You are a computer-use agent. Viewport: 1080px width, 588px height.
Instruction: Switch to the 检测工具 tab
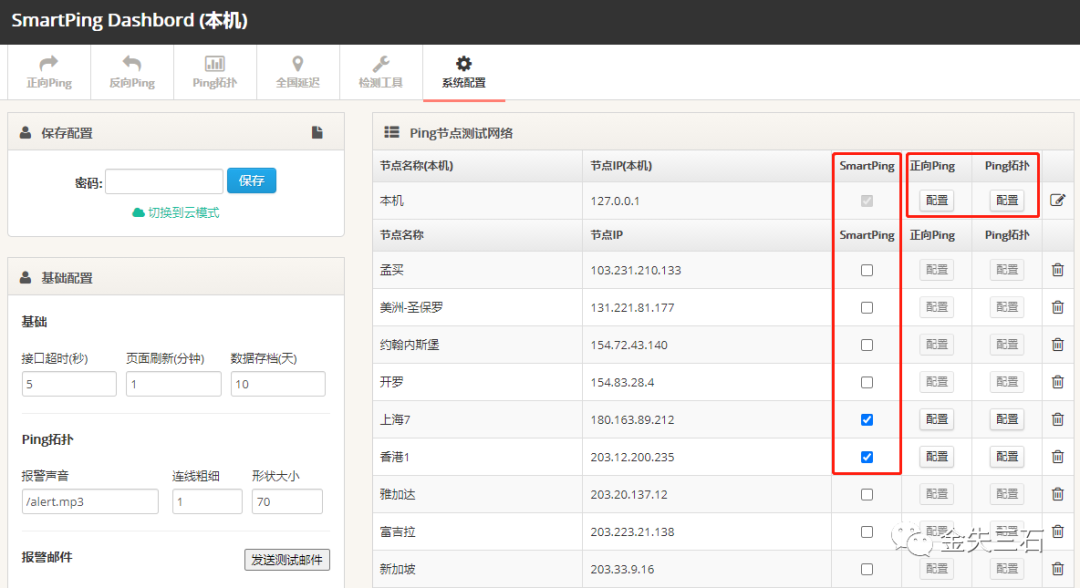click(x=381, y=71)
